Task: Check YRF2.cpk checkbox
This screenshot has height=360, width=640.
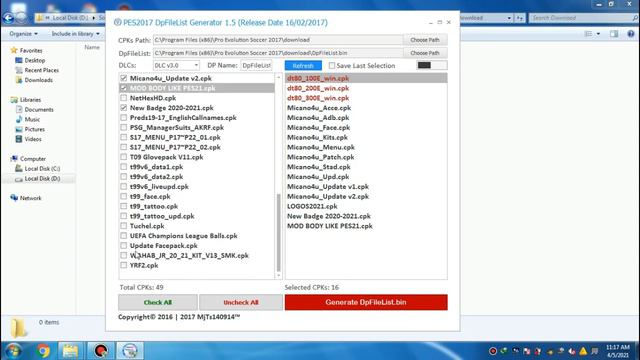Action: point(124,265)
